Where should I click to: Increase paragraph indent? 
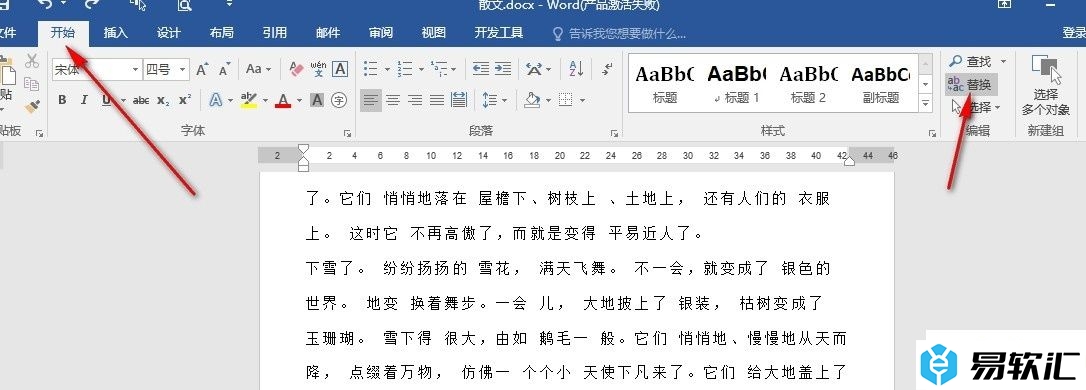pos(503,69)
